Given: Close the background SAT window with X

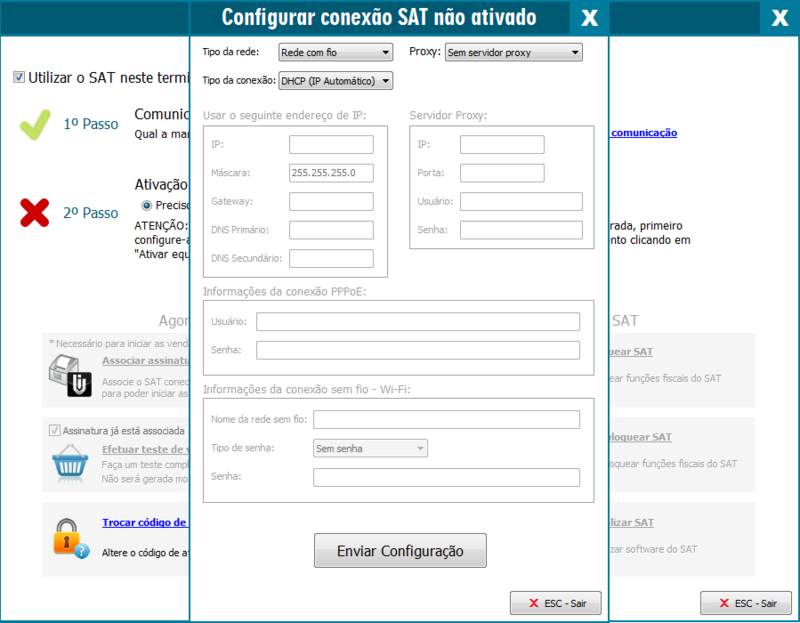Looking at the screenshot, I should tap(779, 18).
